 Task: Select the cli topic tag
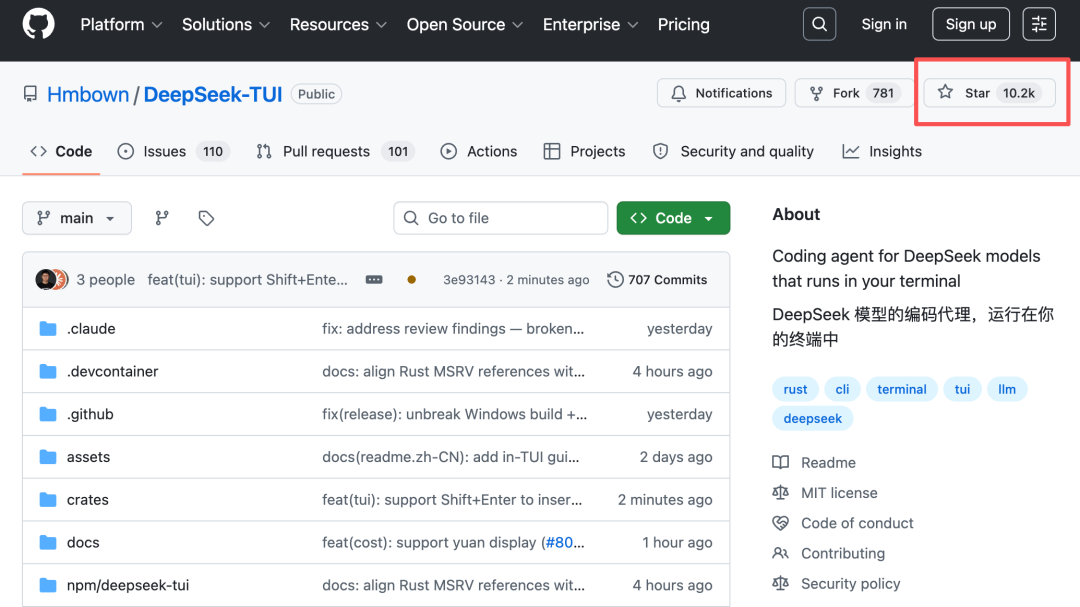point(842,389)
